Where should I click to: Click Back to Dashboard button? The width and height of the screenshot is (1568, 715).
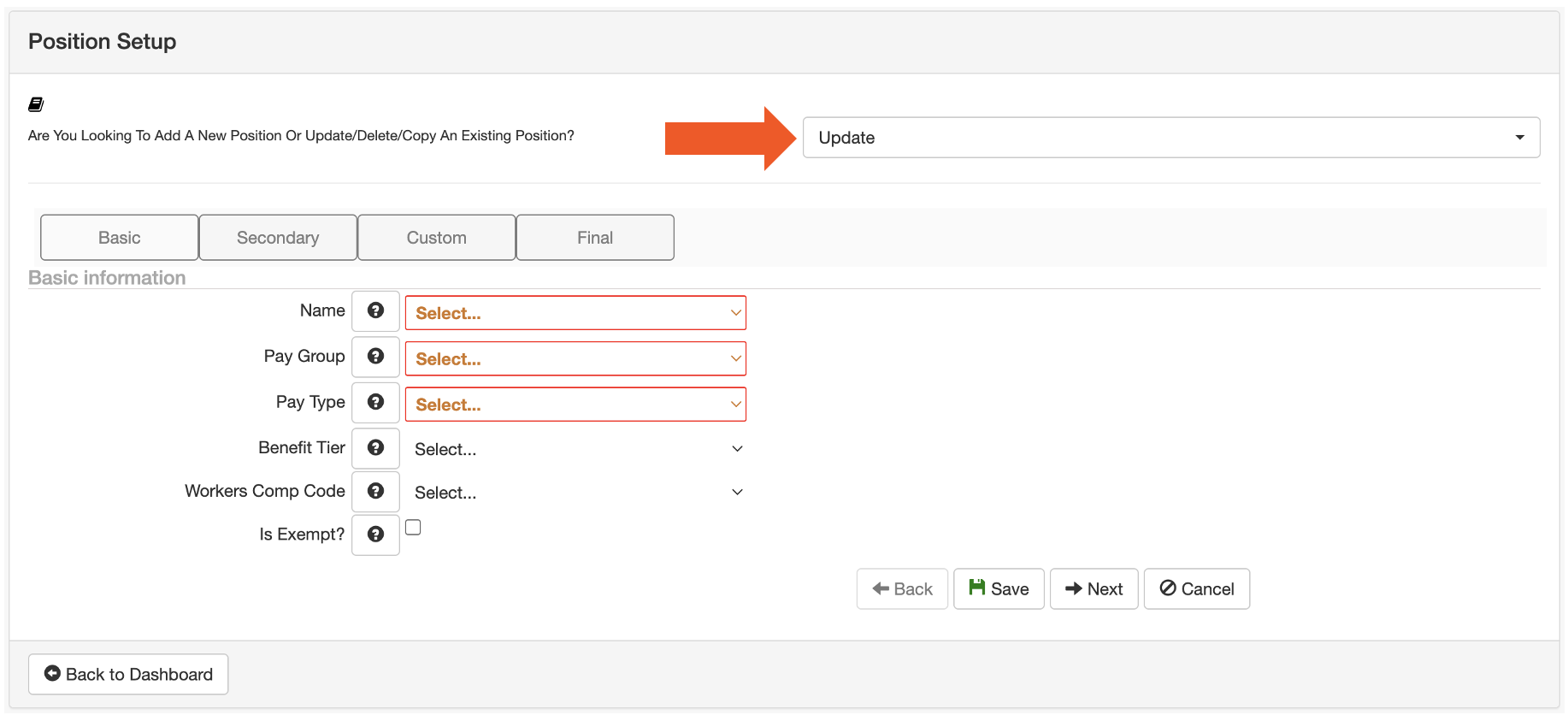click(128, 675)
